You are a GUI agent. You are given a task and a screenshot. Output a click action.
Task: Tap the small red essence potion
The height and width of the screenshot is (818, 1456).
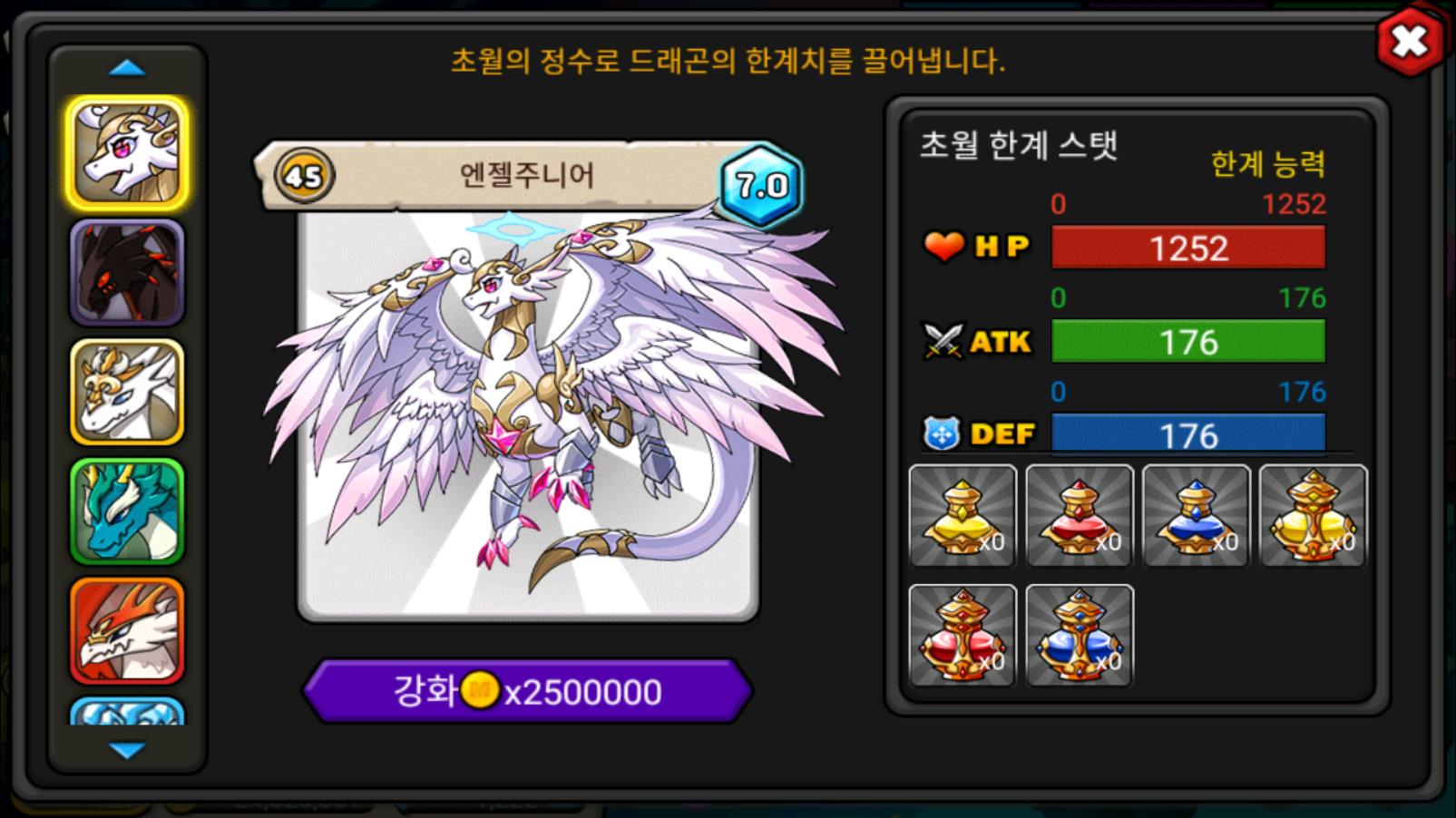click(1080, 516)
